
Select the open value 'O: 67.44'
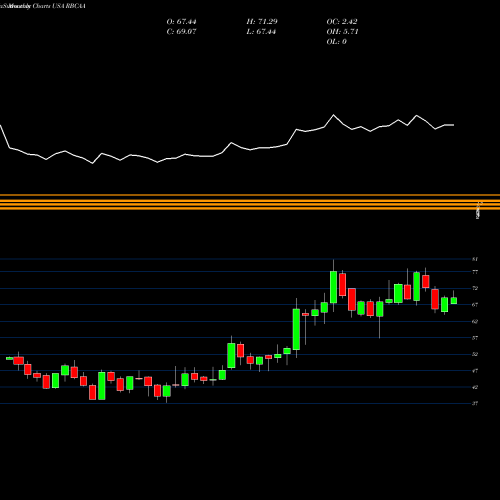[181, 22]
